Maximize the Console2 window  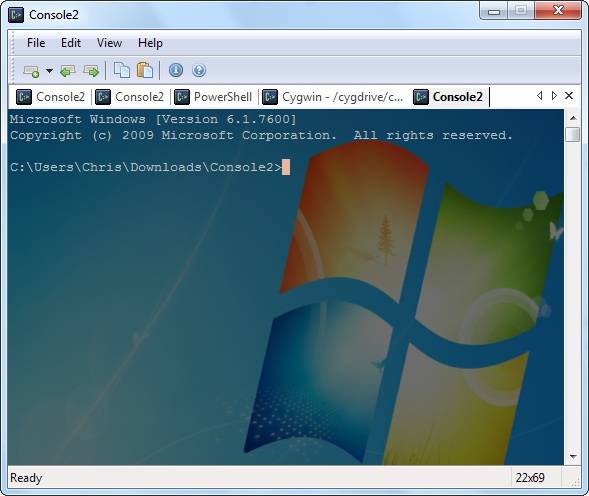click(520, 11)
